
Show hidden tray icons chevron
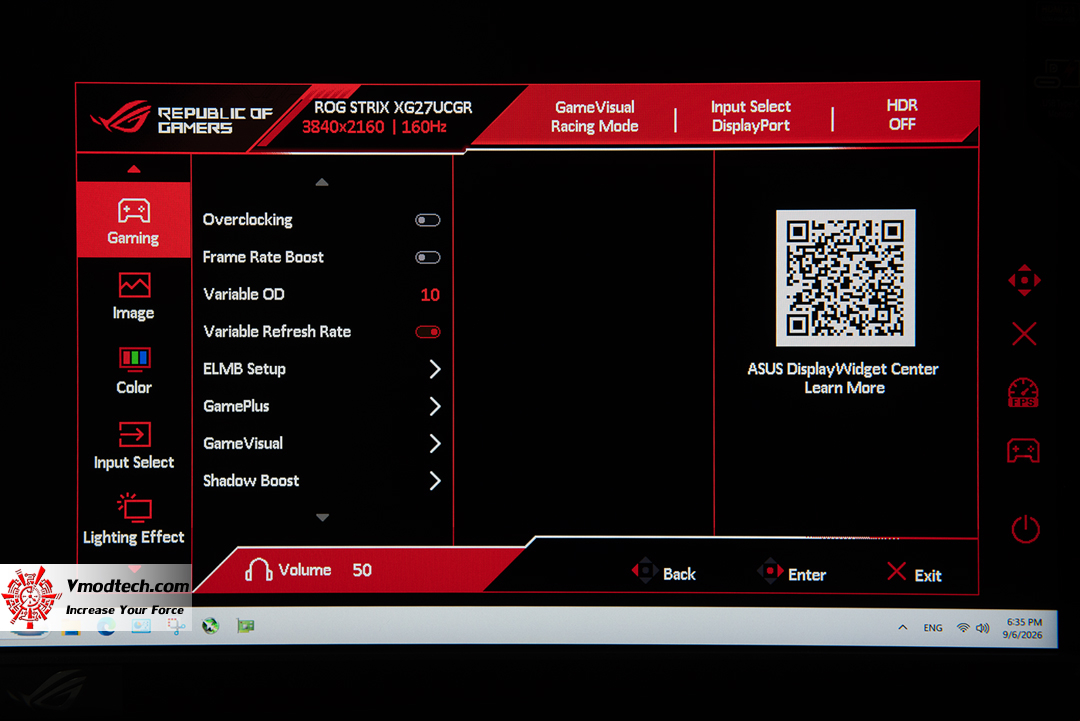(x=902, y=627)
